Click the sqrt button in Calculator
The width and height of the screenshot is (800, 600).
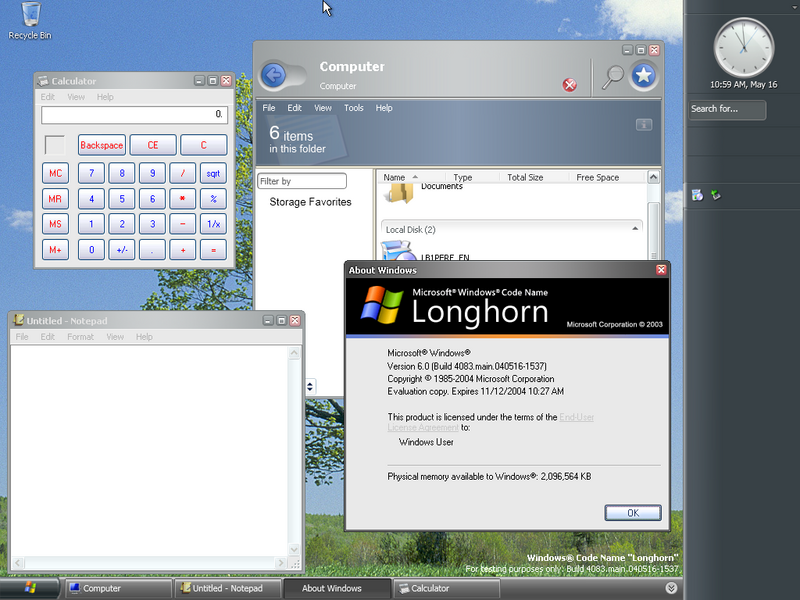(213, 173)
